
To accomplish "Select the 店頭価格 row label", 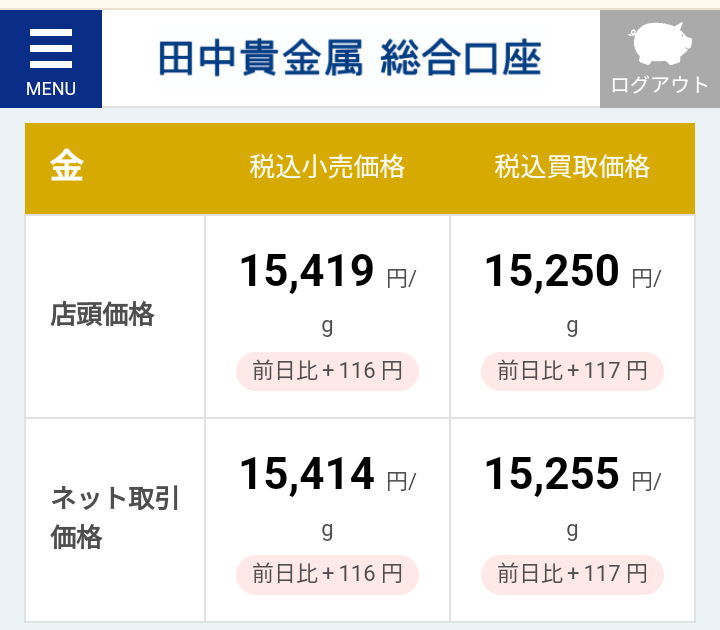I will tap(102, 315).
